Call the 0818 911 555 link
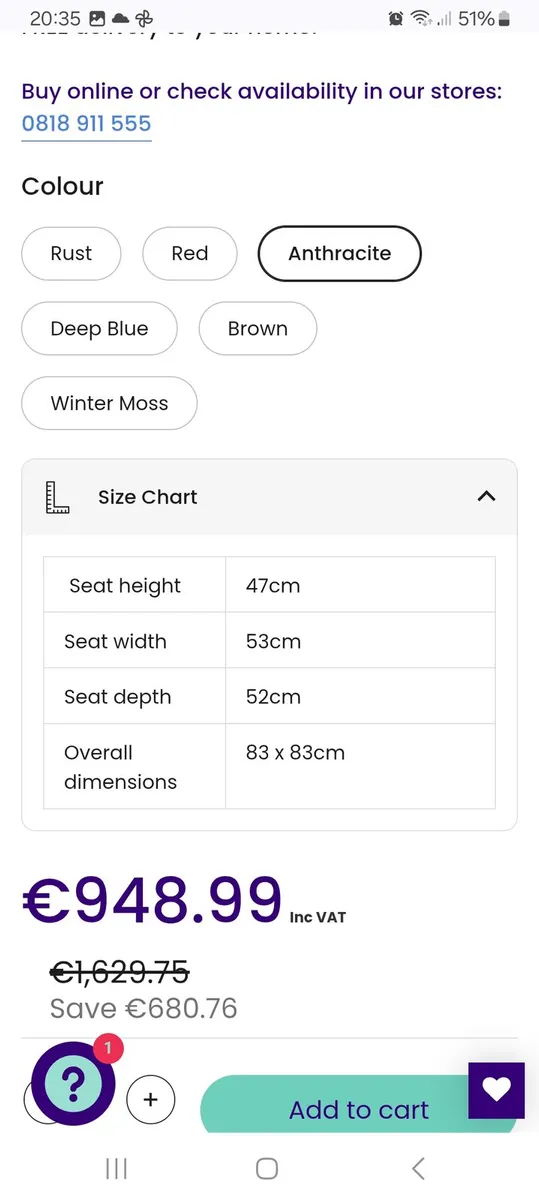This screenshot has width=539, height=1200. click(86, 124)
